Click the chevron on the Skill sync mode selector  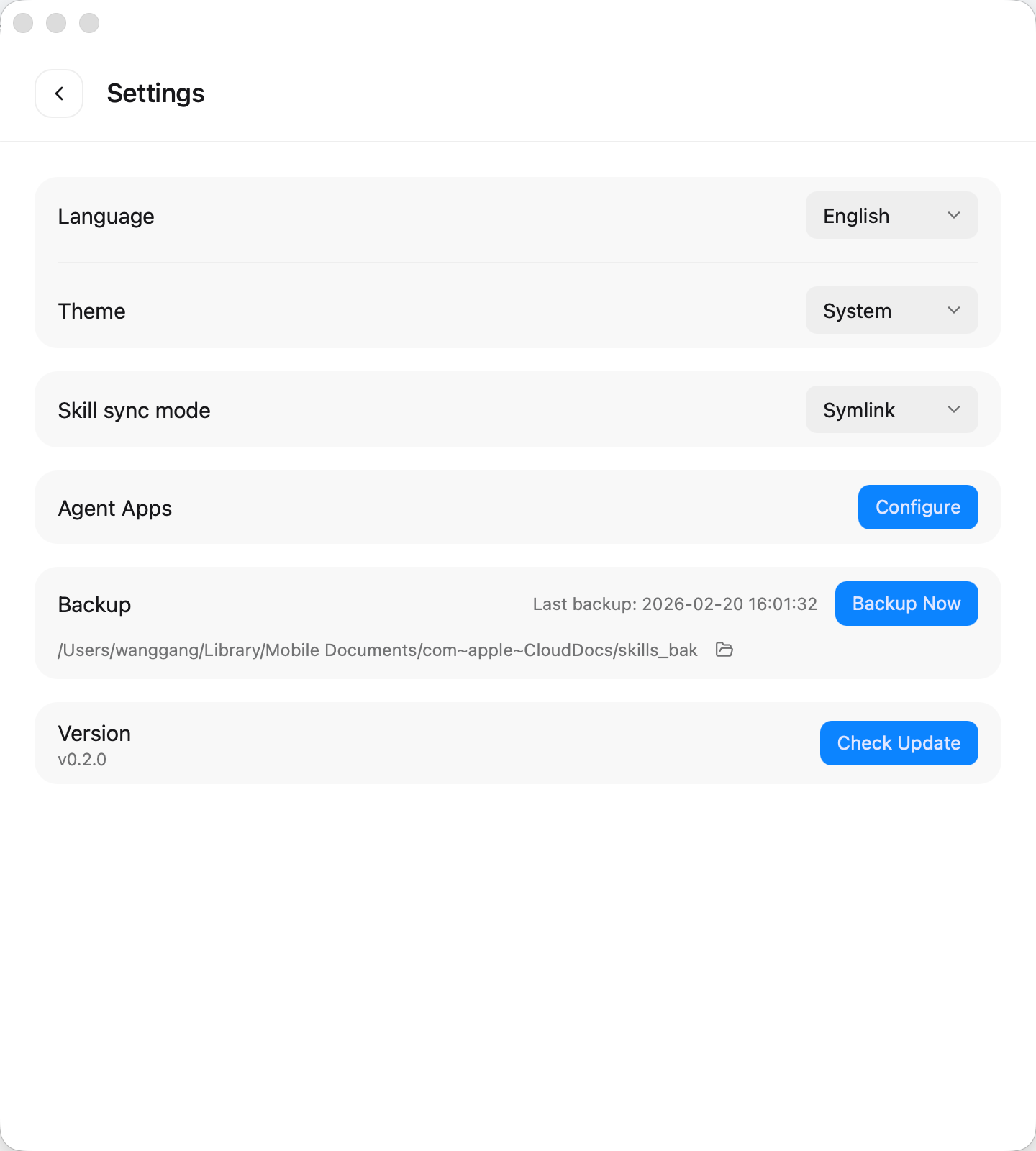(x=954, y=409)
